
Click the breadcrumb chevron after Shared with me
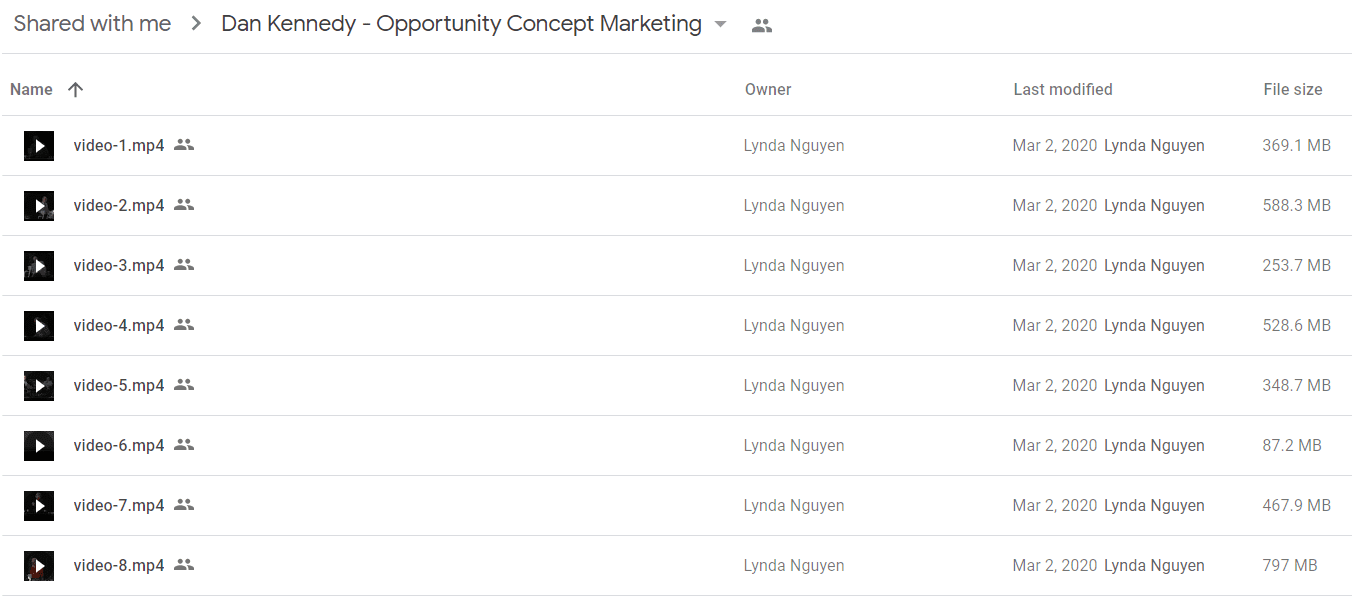[196, 24]
